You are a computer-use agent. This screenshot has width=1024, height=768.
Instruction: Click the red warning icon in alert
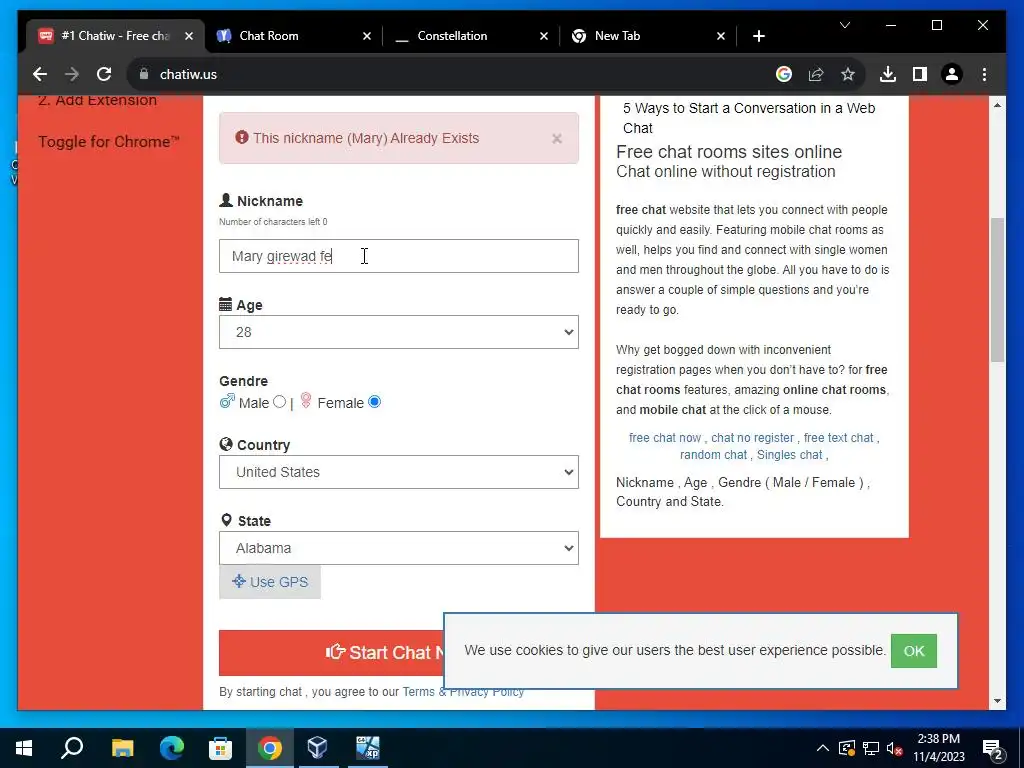pos(242,138)
